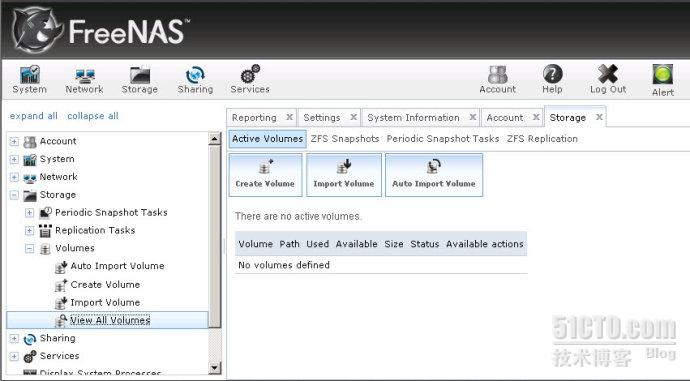Expand the Sharing tree node
This screenshot has height=381, width=690.
[x=14, y=338]
